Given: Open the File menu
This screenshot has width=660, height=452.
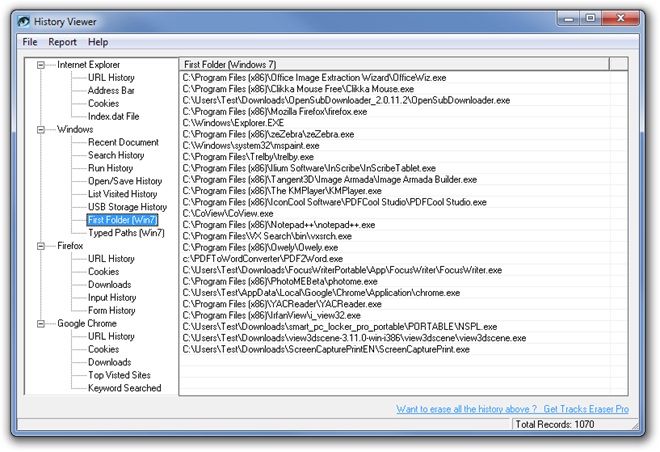Looking at the screenshot, I should tap(30, 42).
